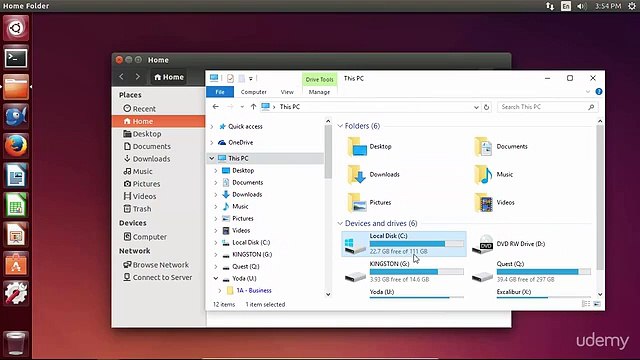Open Ubuntu Dash search launcher
640x360 pixels.
[16, 28]
